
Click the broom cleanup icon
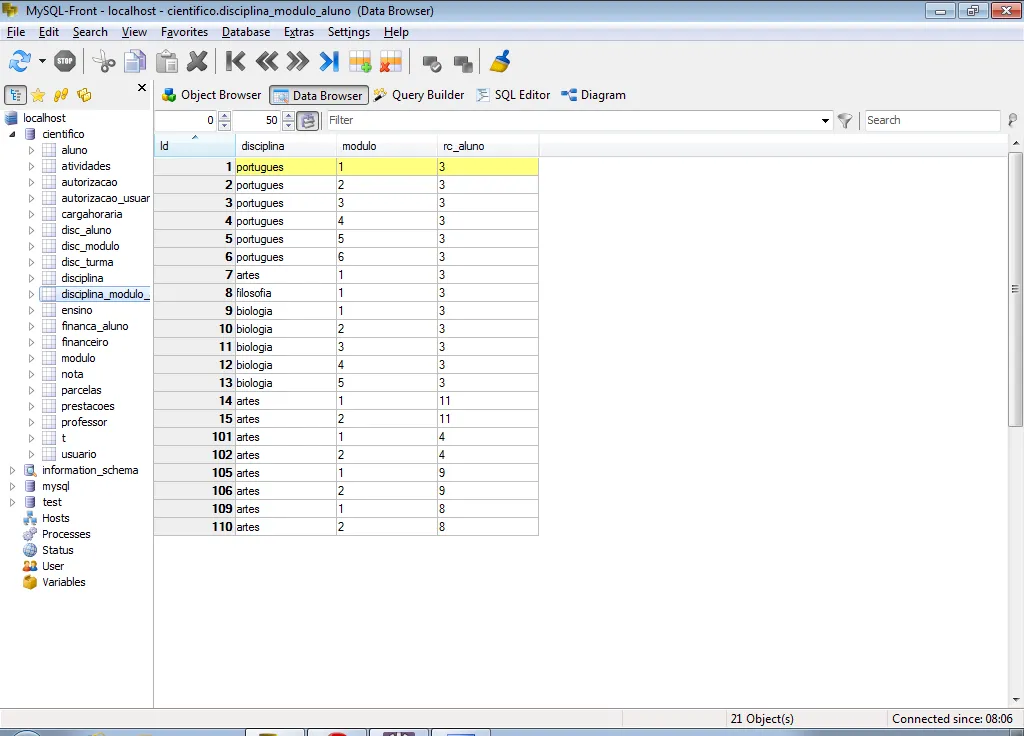tap(499, 61)
